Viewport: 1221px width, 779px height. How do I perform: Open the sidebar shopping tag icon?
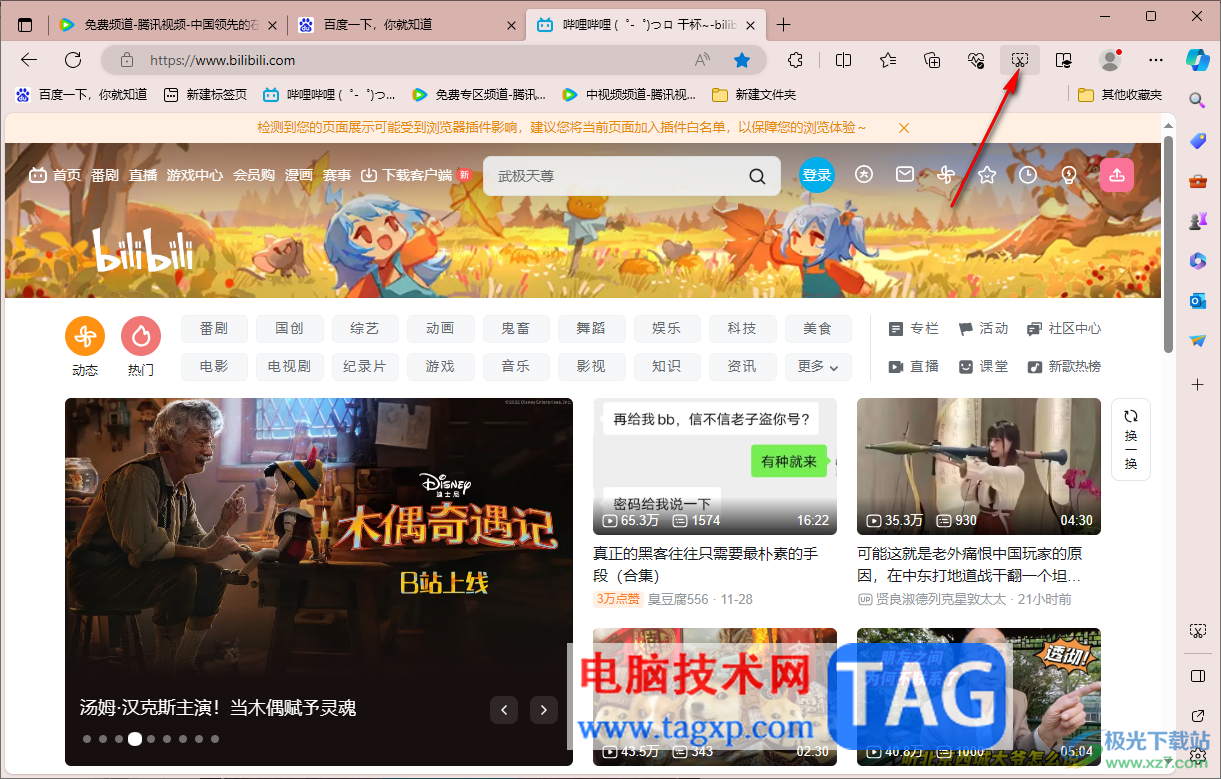pyautogui.click(x=1197, y=141)
